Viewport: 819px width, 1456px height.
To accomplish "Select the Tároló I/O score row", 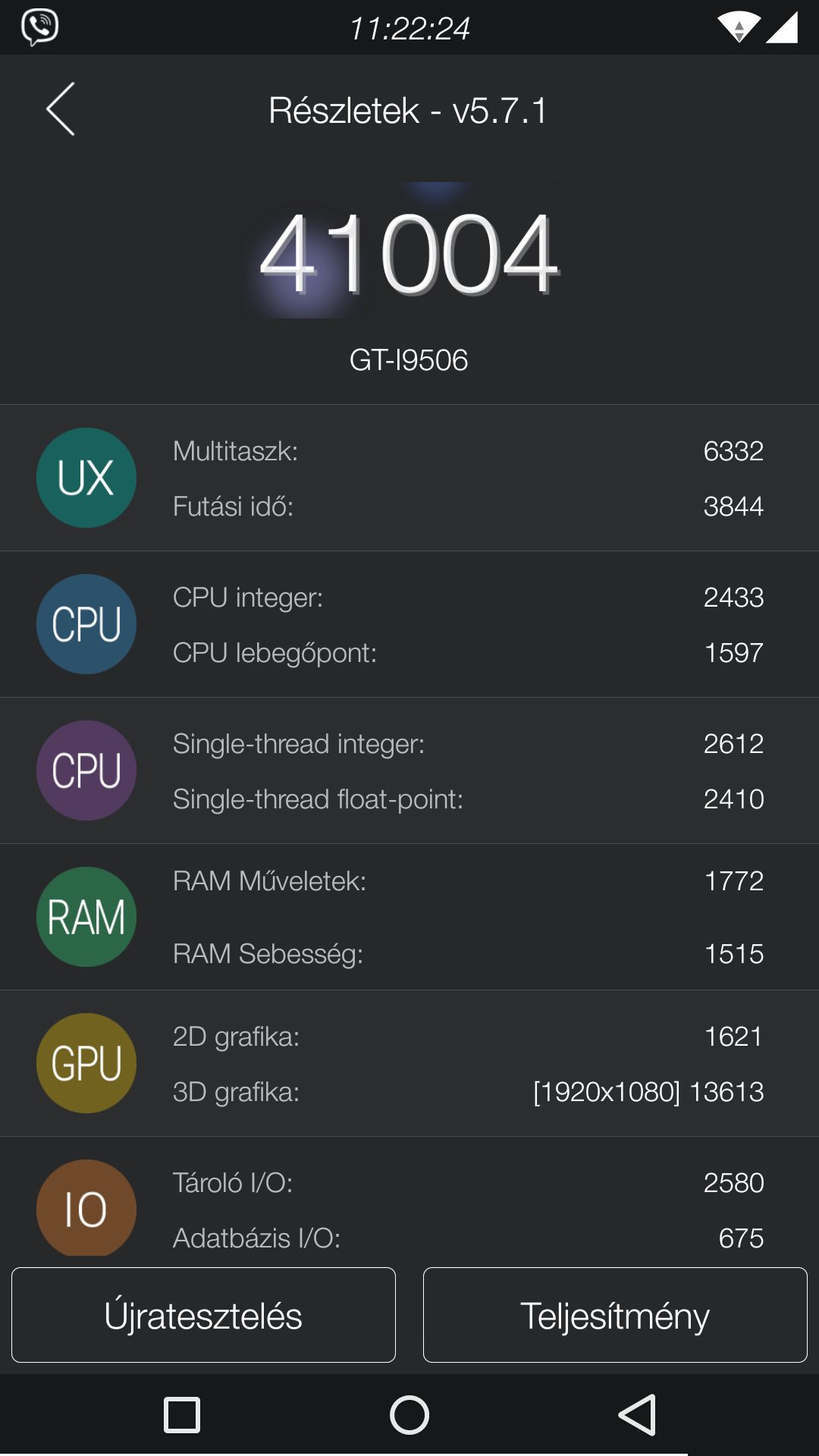I will pyautogui.click(x=468, y=1183).
